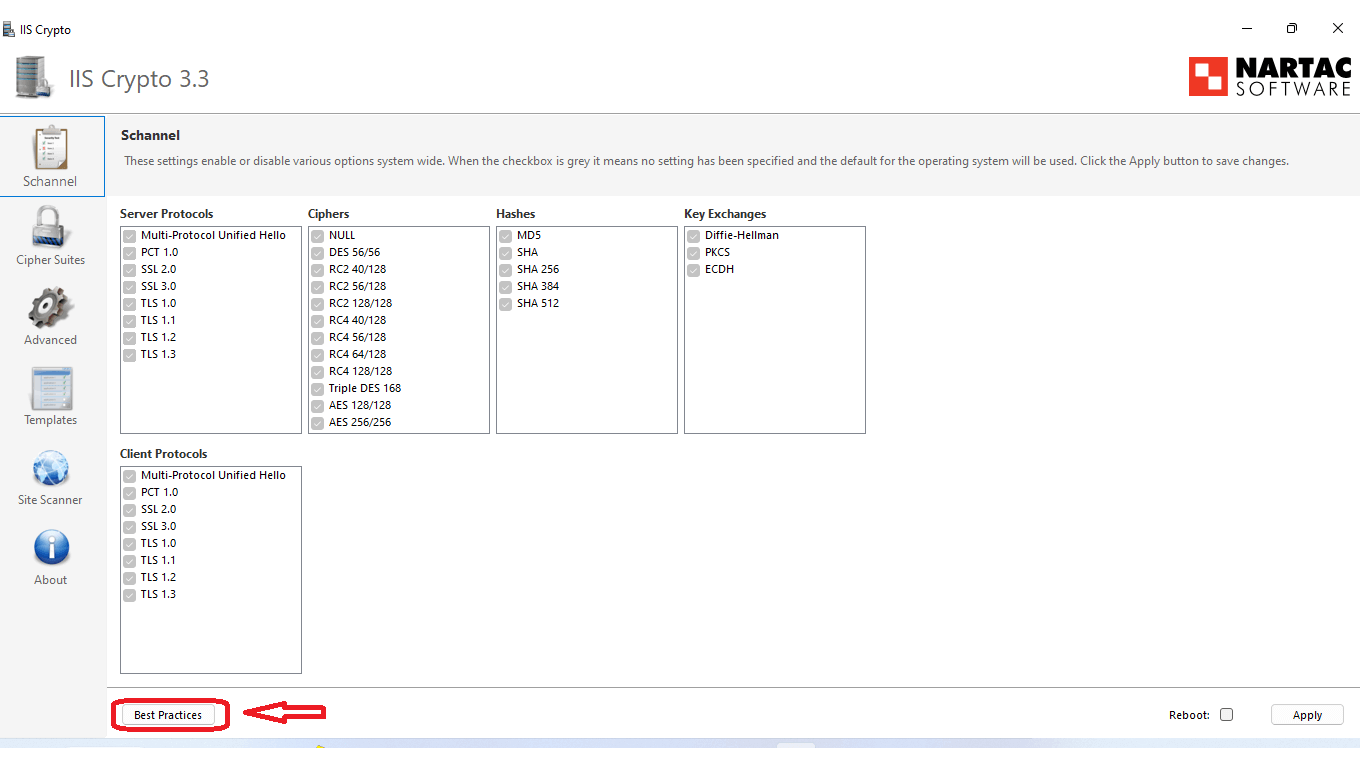Select cipher 'RC2 56/128' text
The width and height of the screenshot is (1360, 783).
[357, 287]
